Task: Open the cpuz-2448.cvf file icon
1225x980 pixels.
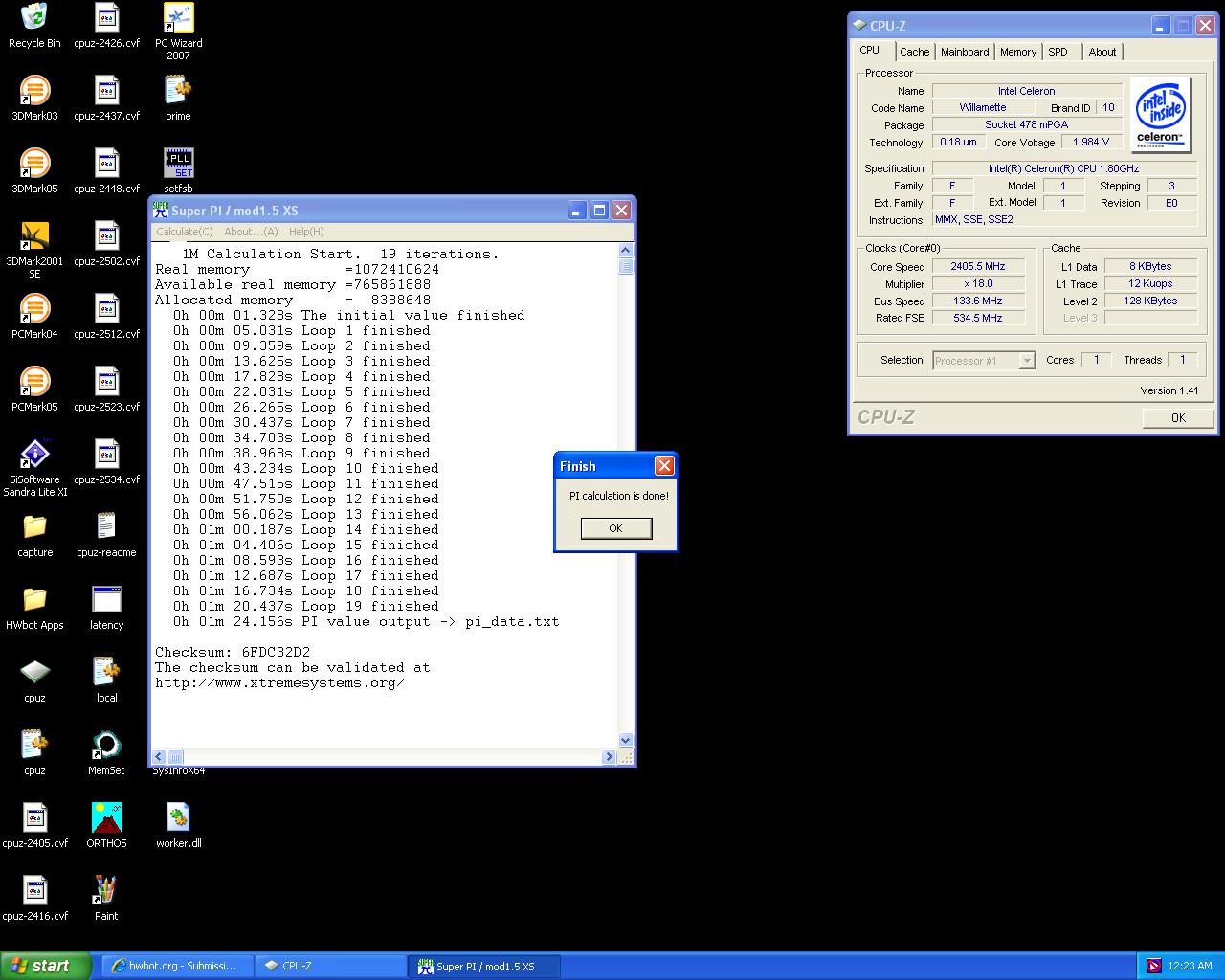Action: [106, 171]
